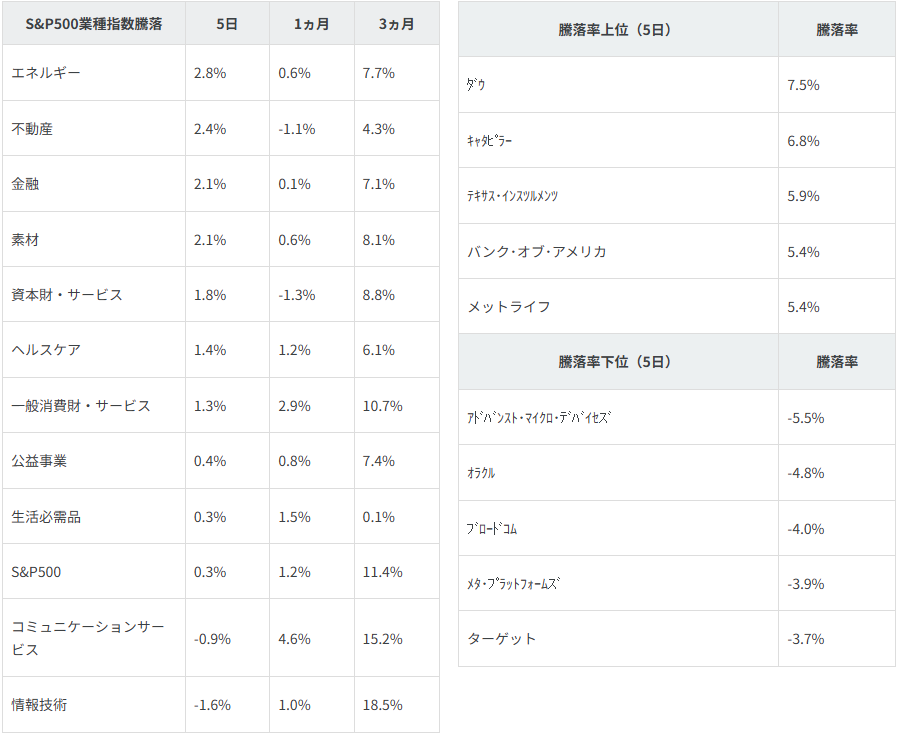Image resolution: width=900 pixels, height=736 pixels.
Task: Select the 金融 sector cell
Action: point(26,184)
